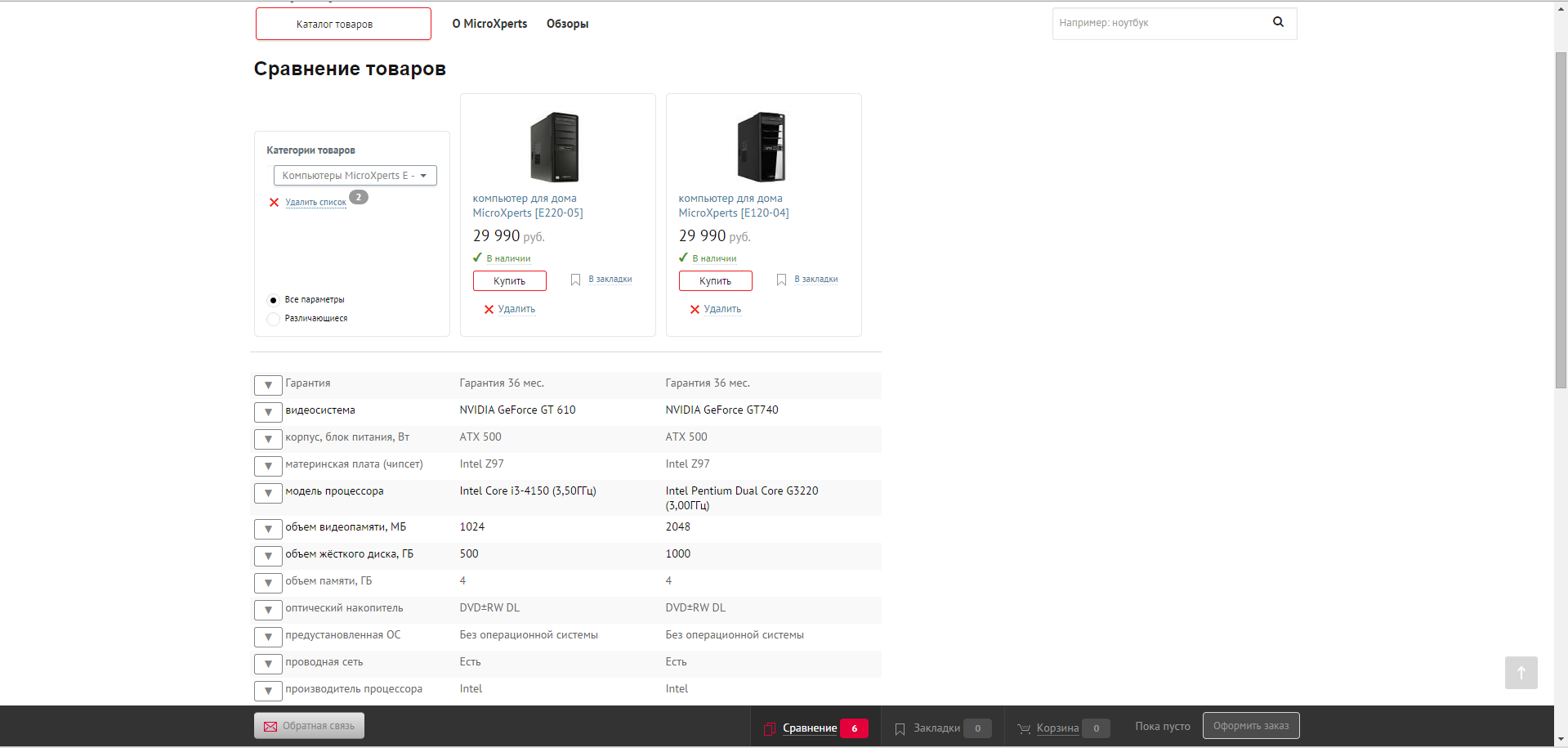1568x748 pixels.
Task: Open the Корзина cart icon
Action: point(1024,728)
